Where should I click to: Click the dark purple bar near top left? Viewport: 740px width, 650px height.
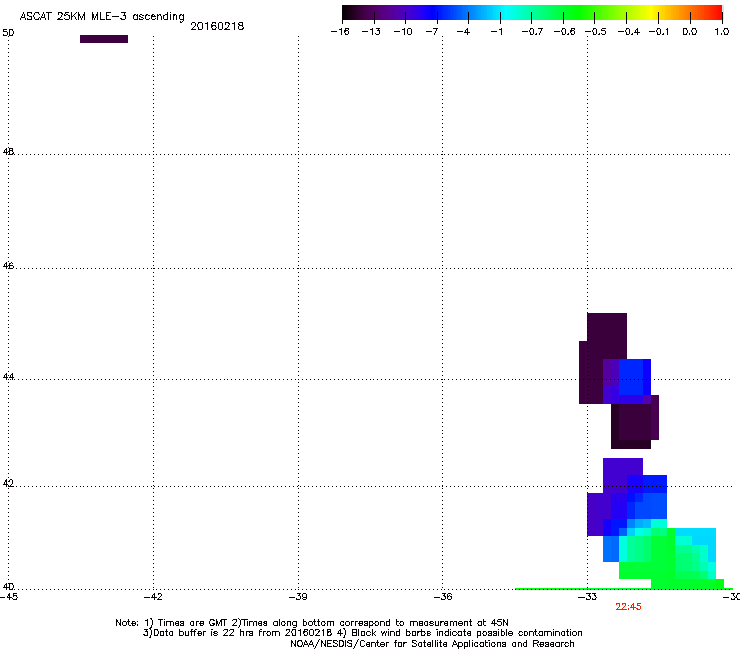click(x=104, y=39)
